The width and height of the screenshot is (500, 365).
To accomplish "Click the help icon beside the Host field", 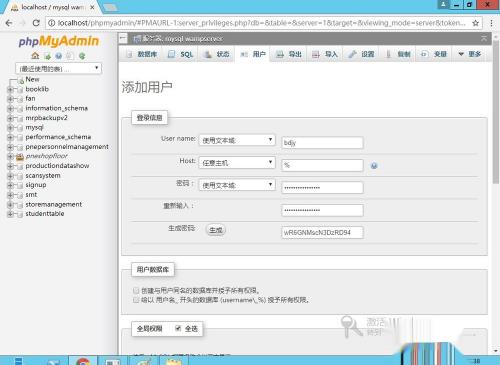I will pyautogui.click(x=374, y=166).
